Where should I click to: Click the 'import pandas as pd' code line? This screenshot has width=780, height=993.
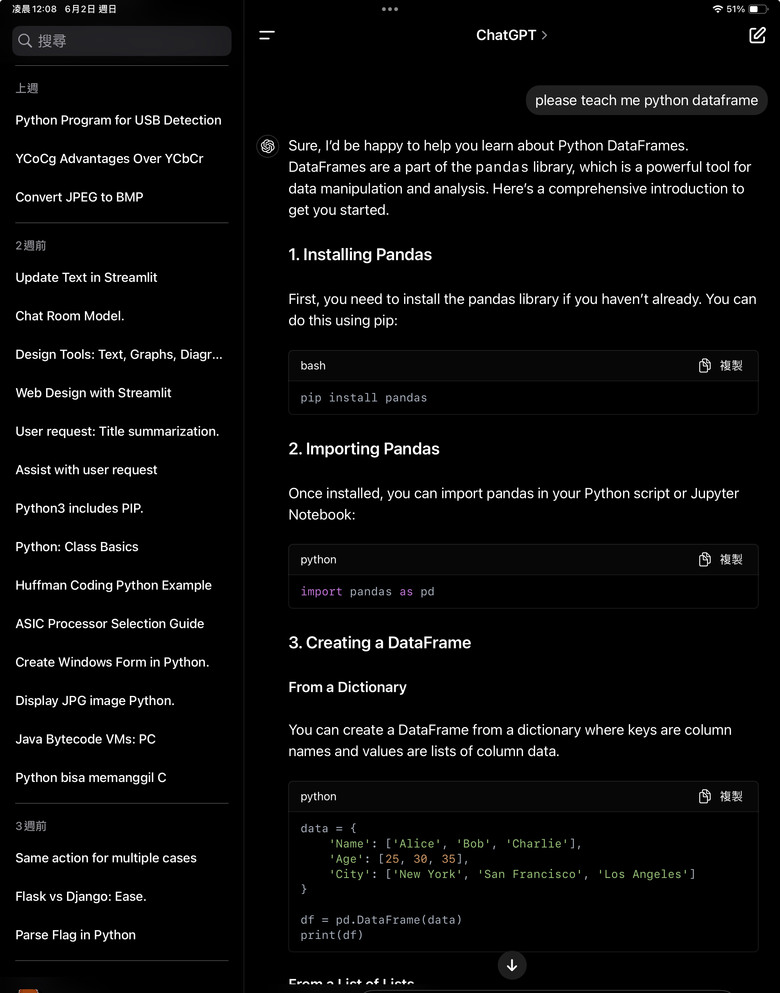coord(367,591)
